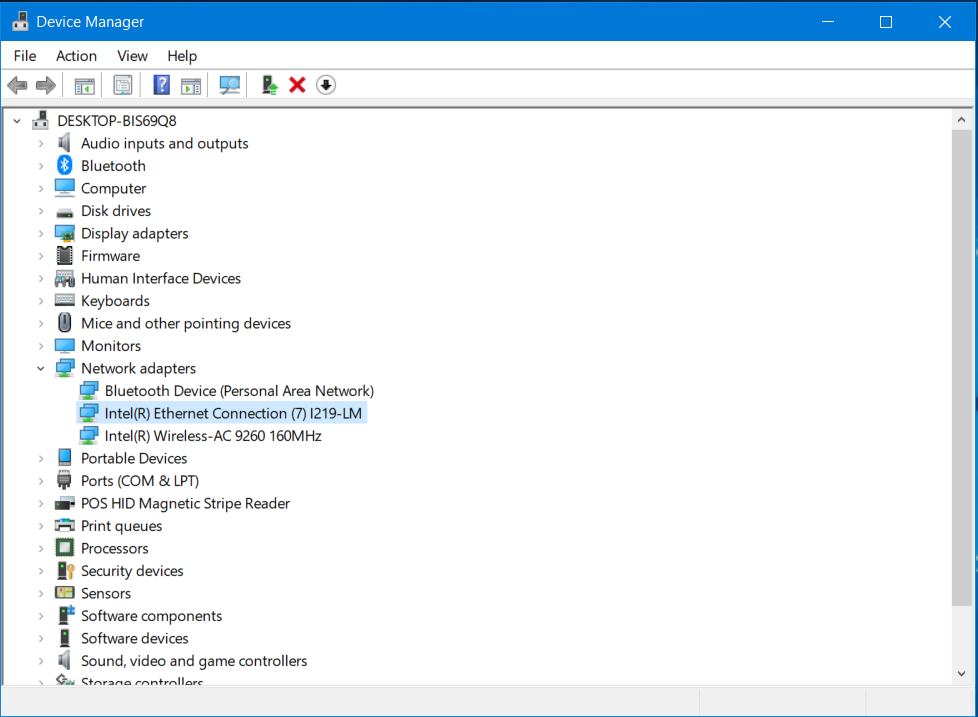The height and width of the screenshot is (717, 978).
Task: Click the Print queues printer icon
Action: [64, 525]
